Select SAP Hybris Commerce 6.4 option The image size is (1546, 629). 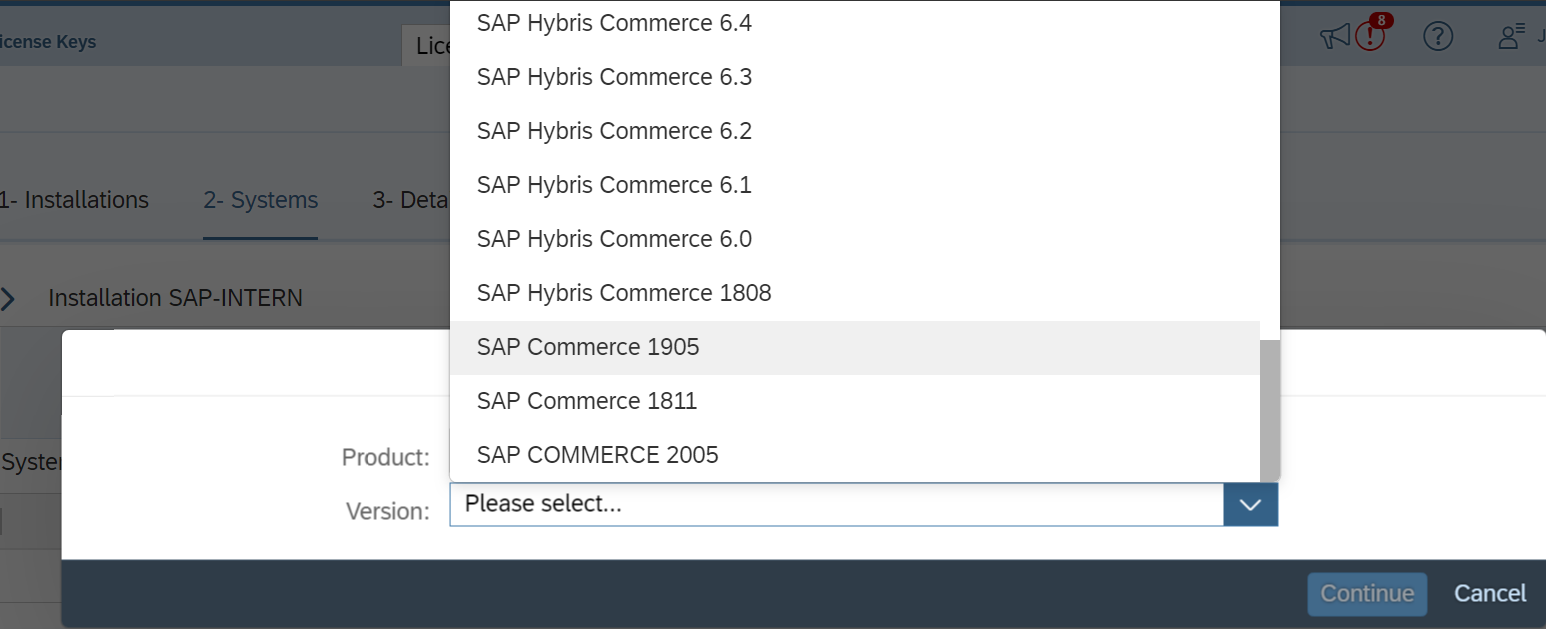pyautogui.click(x=614, y=23)
